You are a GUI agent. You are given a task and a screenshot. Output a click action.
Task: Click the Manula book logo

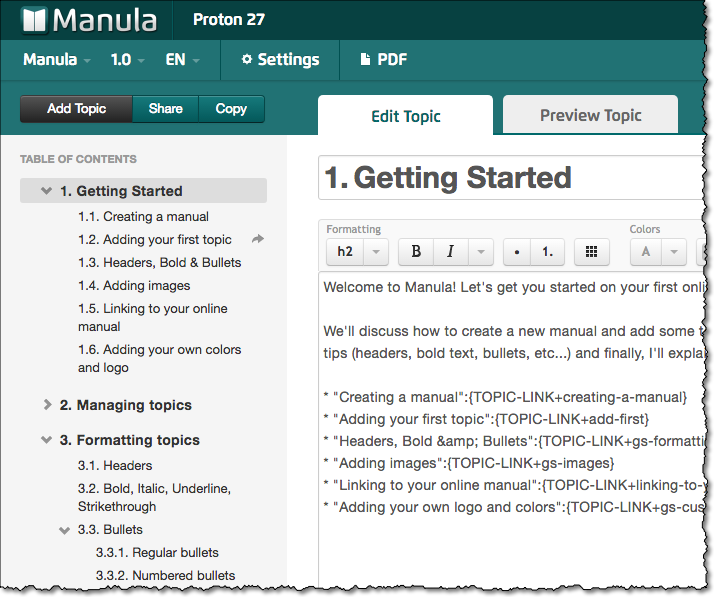tap(89, 20)
